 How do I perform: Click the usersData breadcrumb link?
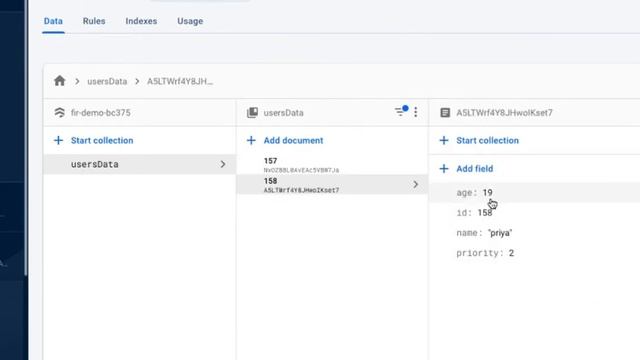(x=107, y=81)
